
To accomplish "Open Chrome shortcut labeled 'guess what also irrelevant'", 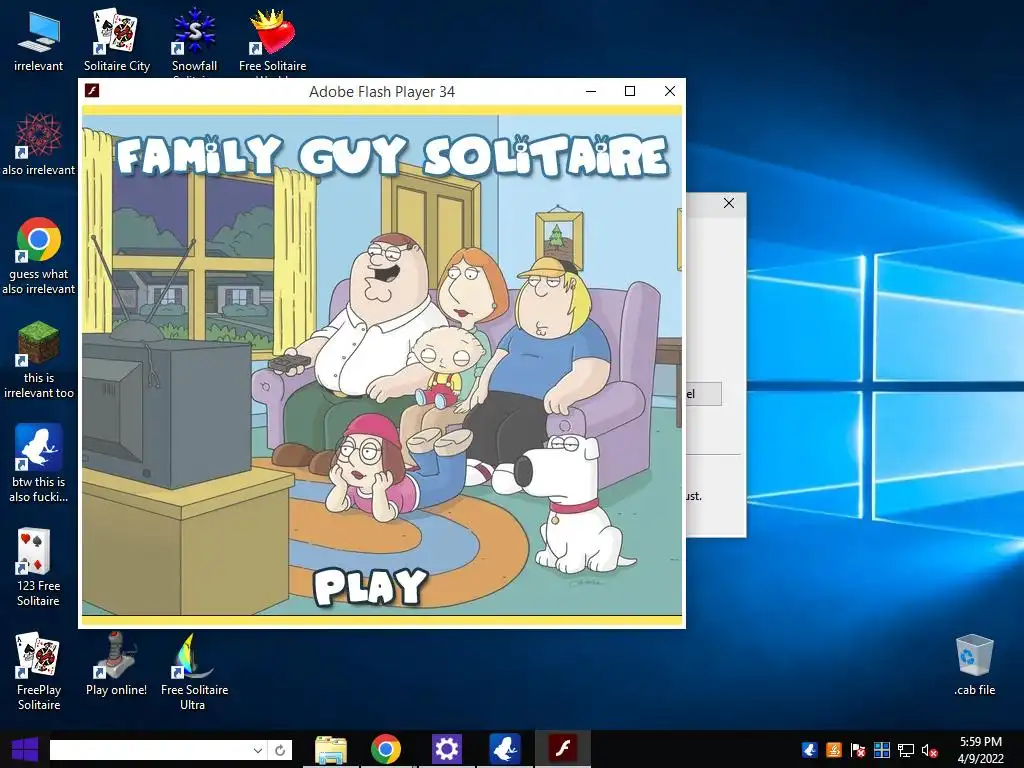I will point(39,255).
